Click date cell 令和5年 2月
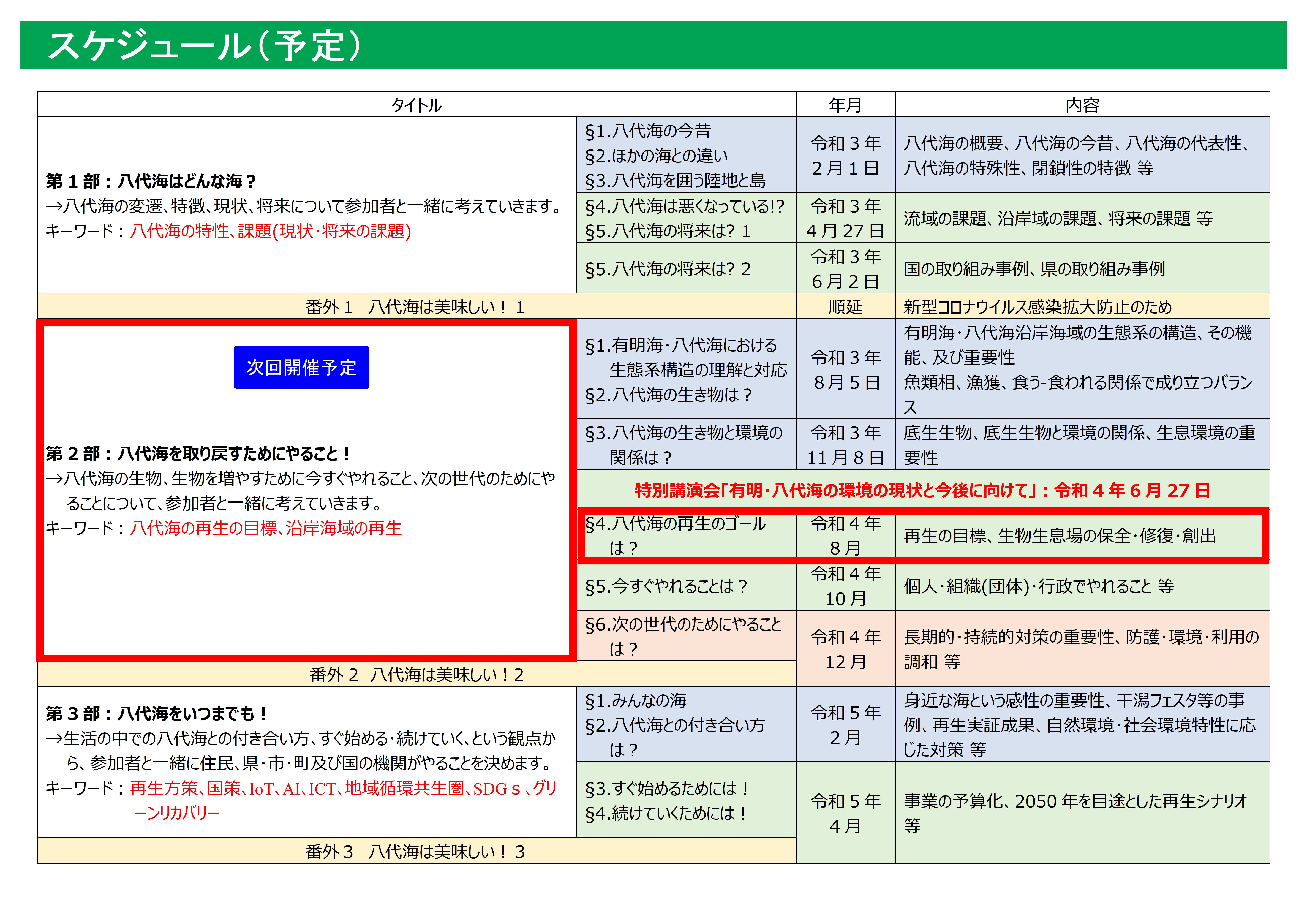 (x=845, y=724)
